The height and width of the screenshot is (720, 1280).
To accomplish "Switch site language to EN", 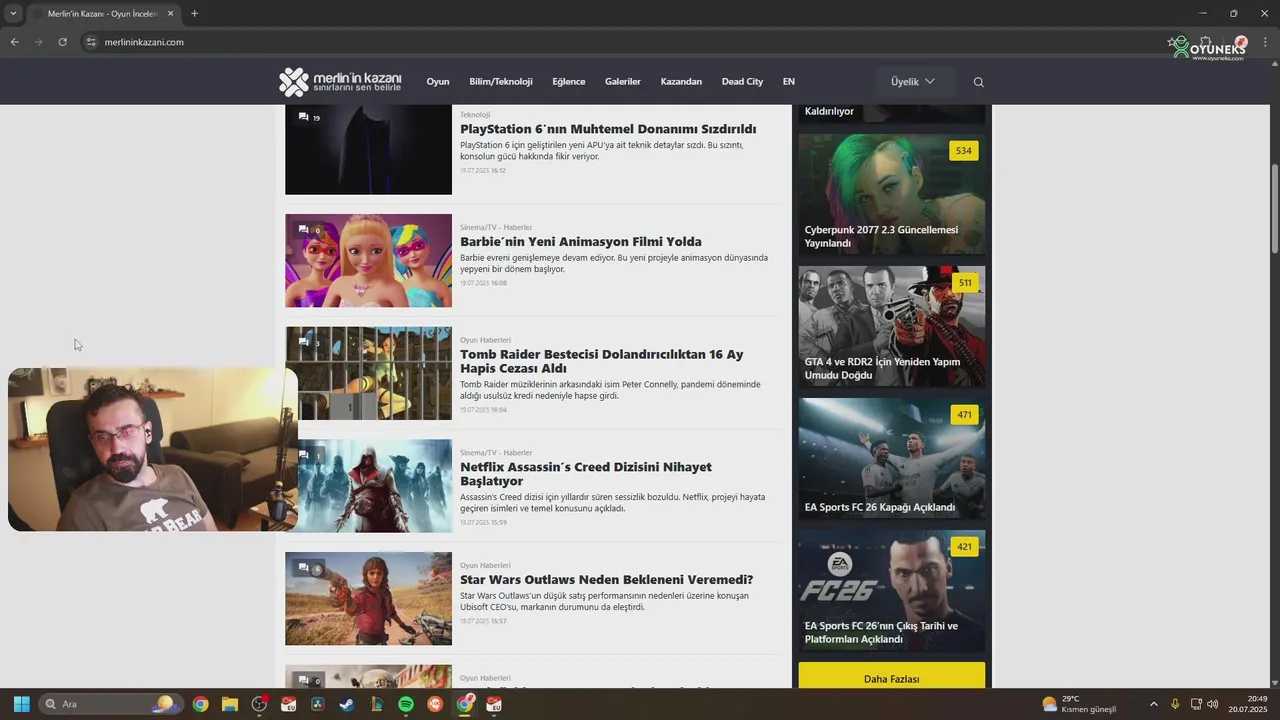I will 789,82.
